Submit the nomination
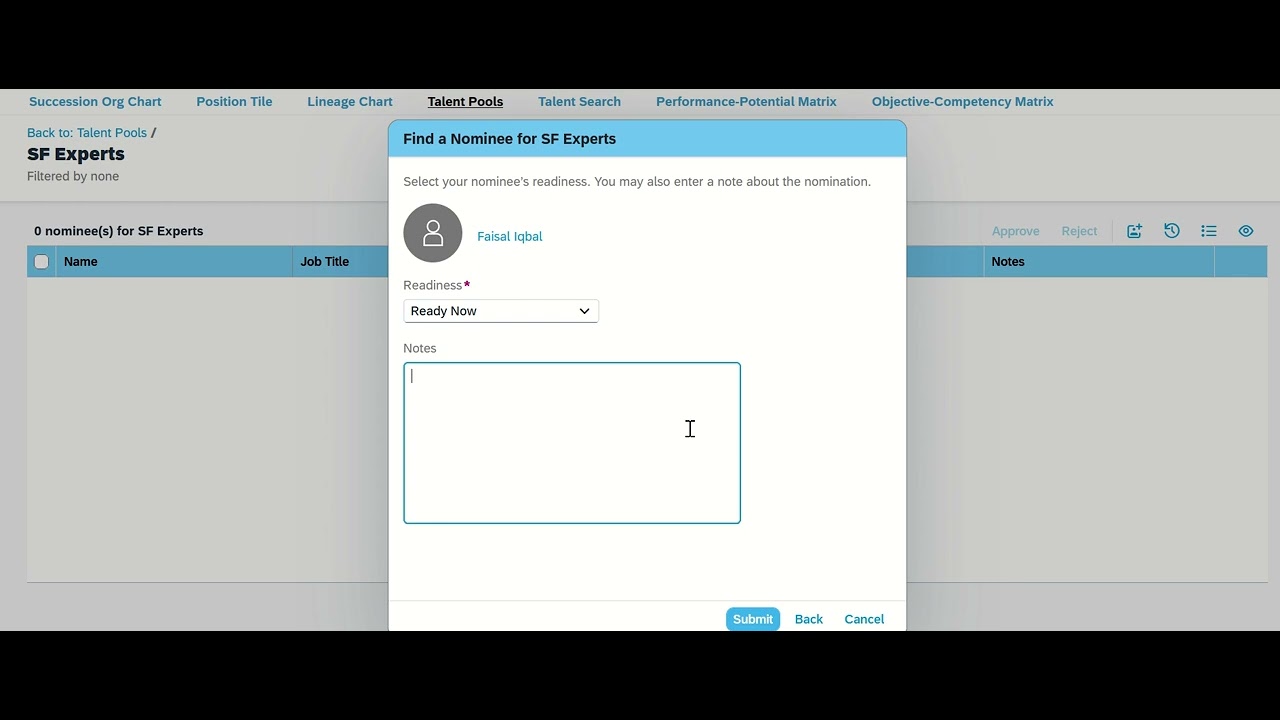 click(753, 619)
